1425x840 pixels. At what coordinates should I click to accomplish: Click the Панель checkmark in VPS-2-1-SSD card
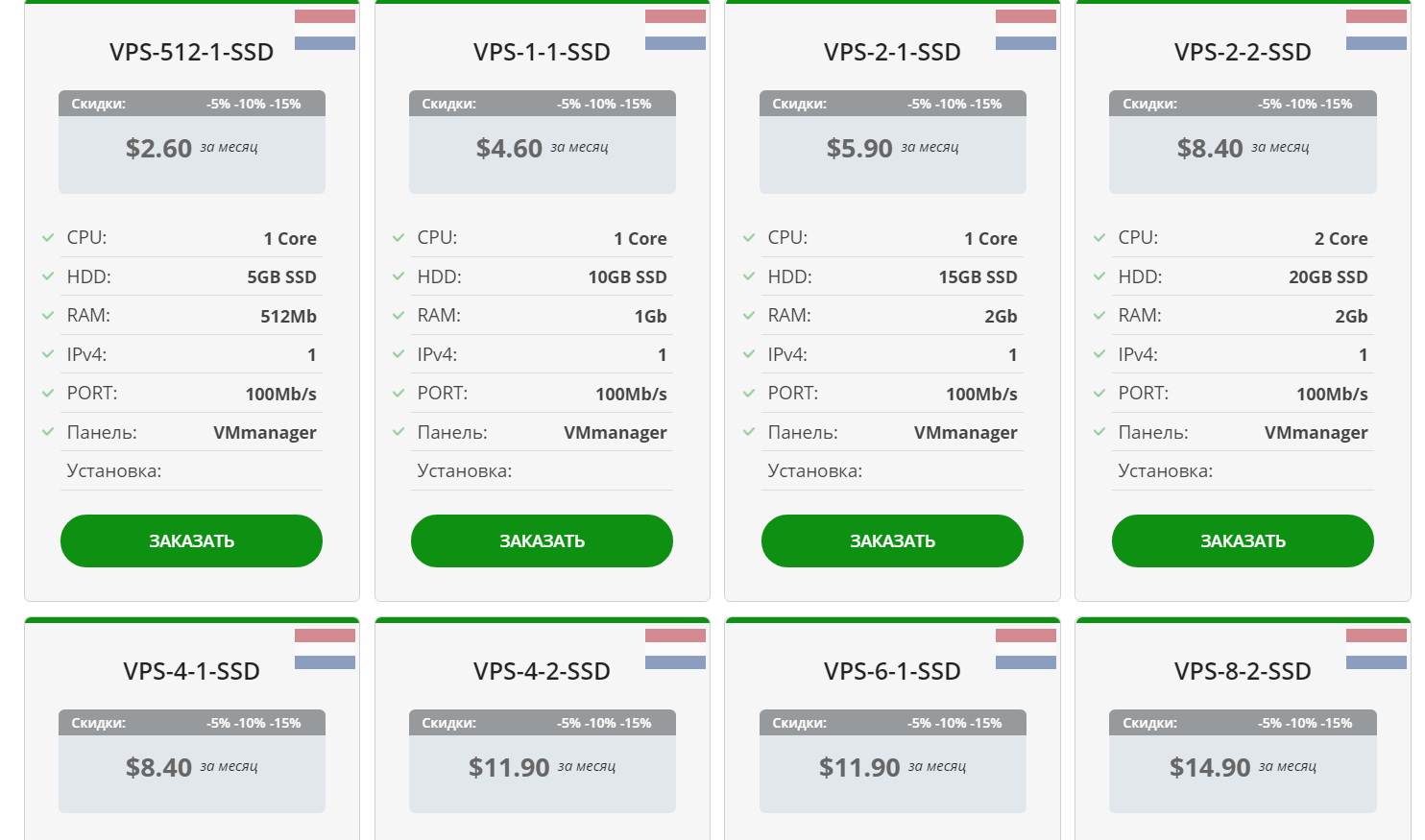click(x=749, y=432)
